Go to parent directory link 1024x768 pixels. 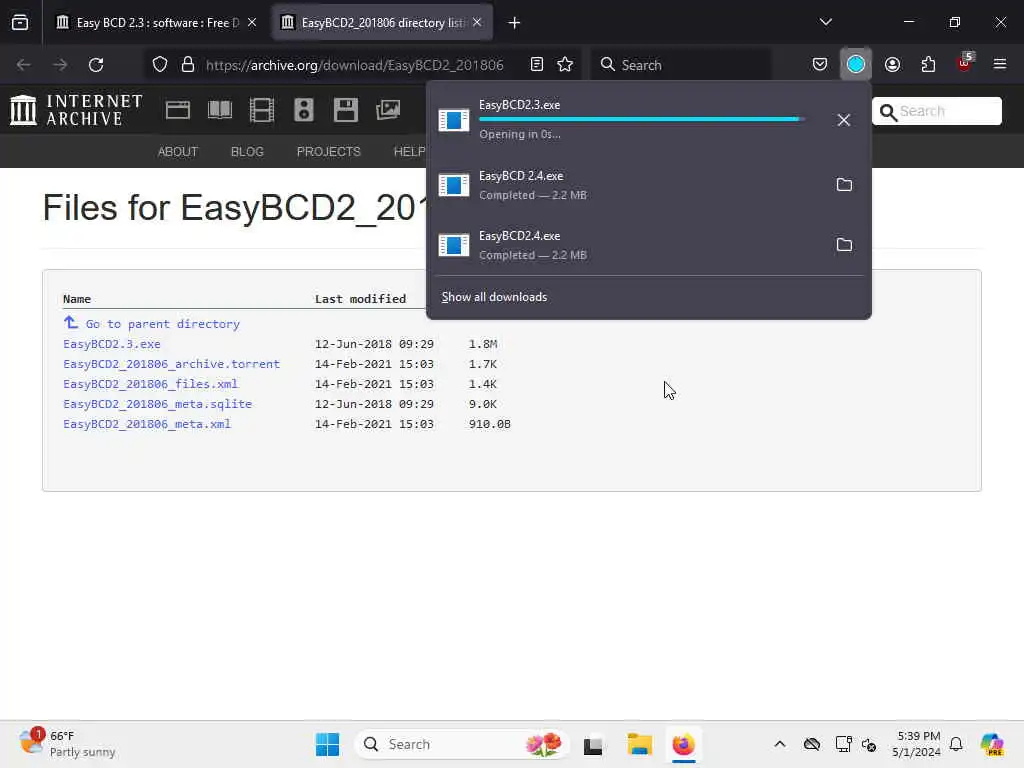(x=163, y=324)
